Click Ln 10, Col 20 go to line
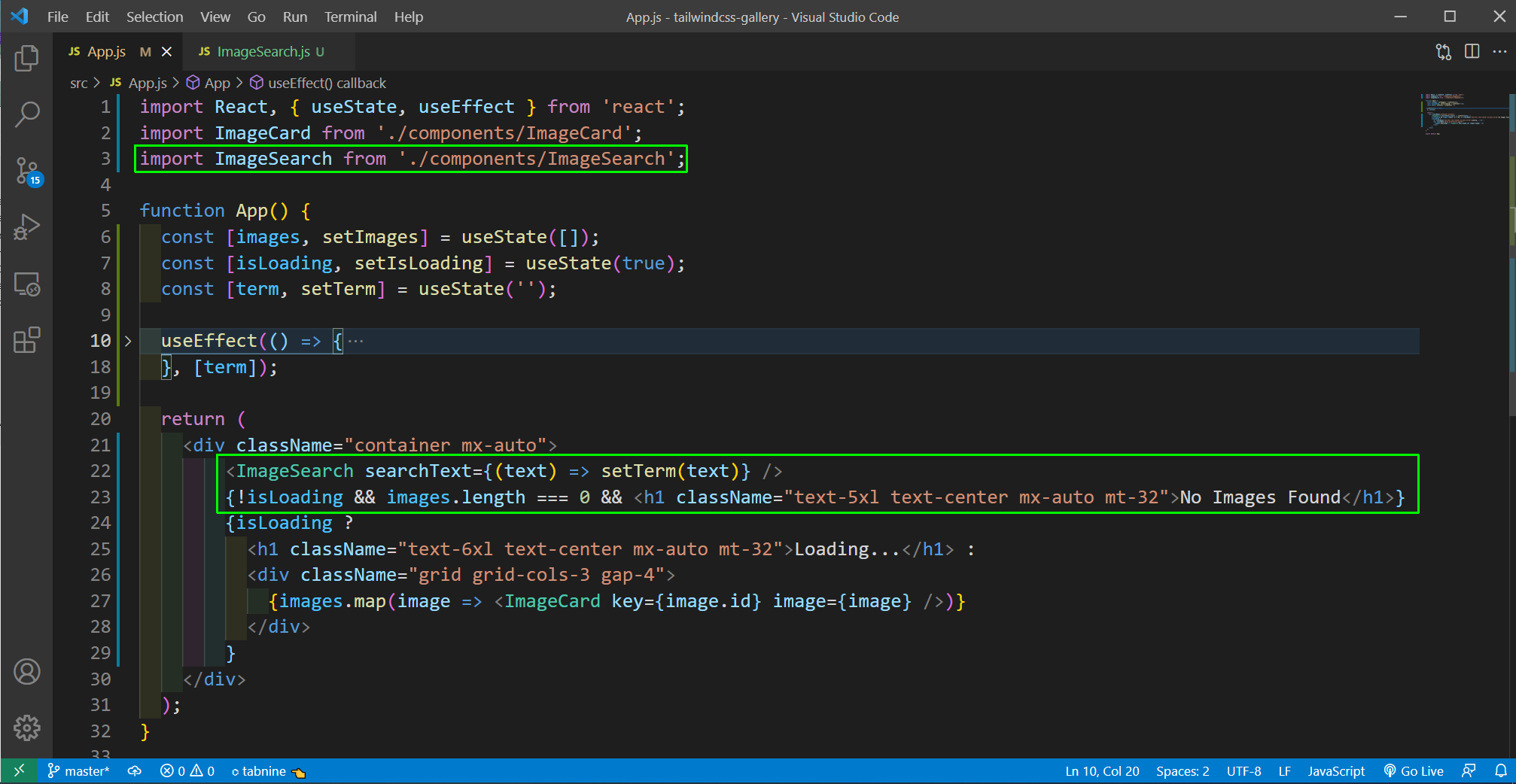 [x=1102, y=771]
